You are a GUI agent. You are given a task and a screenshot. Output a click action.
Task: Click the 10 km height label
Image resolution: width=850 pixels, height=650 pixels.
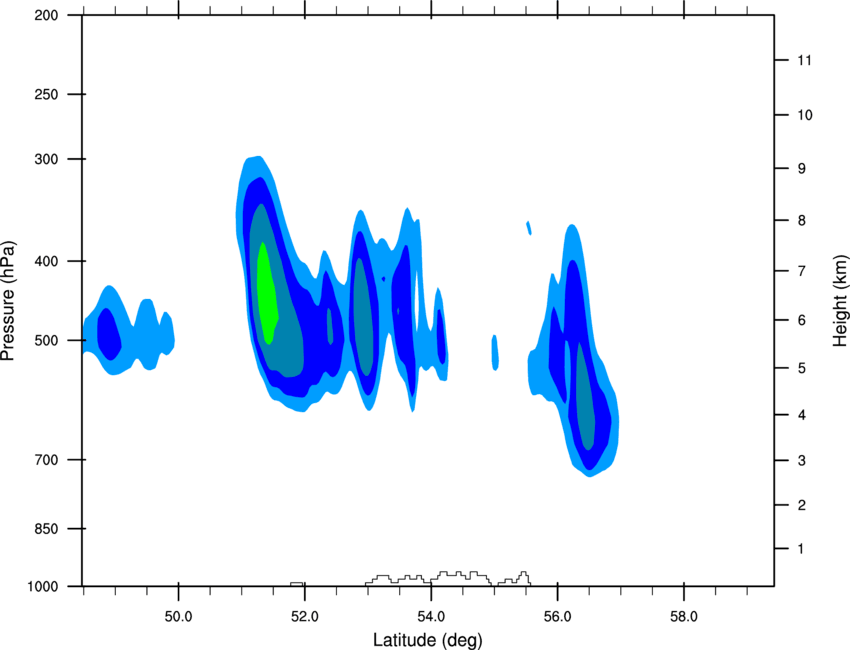coord(805,115)
